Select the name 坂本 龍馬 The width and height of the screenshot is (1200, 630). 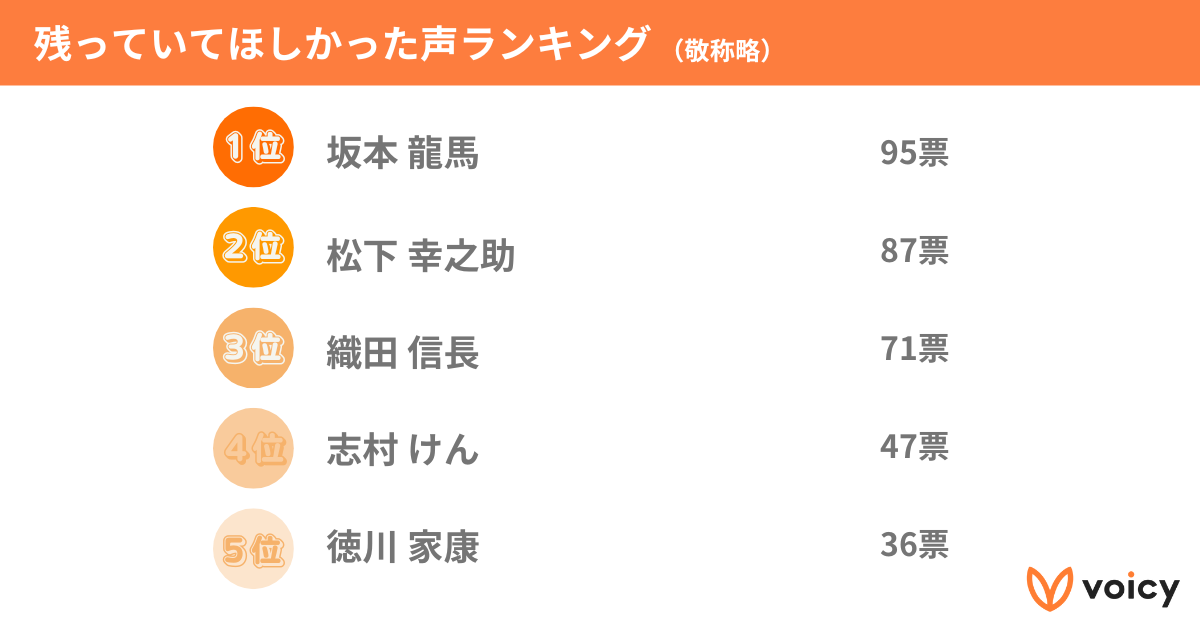pyautogui.click(x=403, y=154)
